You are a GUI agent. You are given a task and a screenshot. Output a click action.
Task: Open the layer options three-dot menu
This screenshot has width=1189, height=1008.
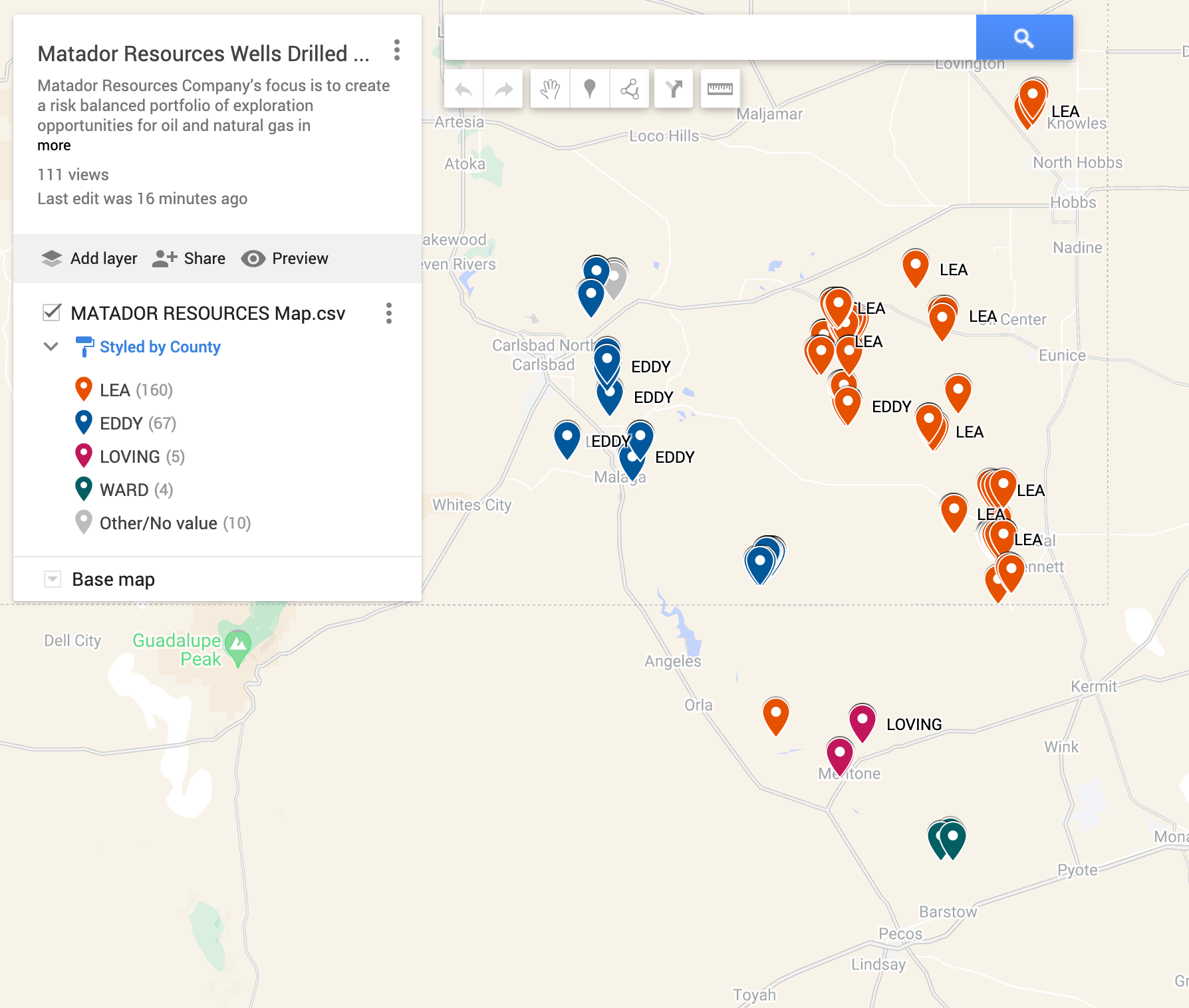coord(389,314)
